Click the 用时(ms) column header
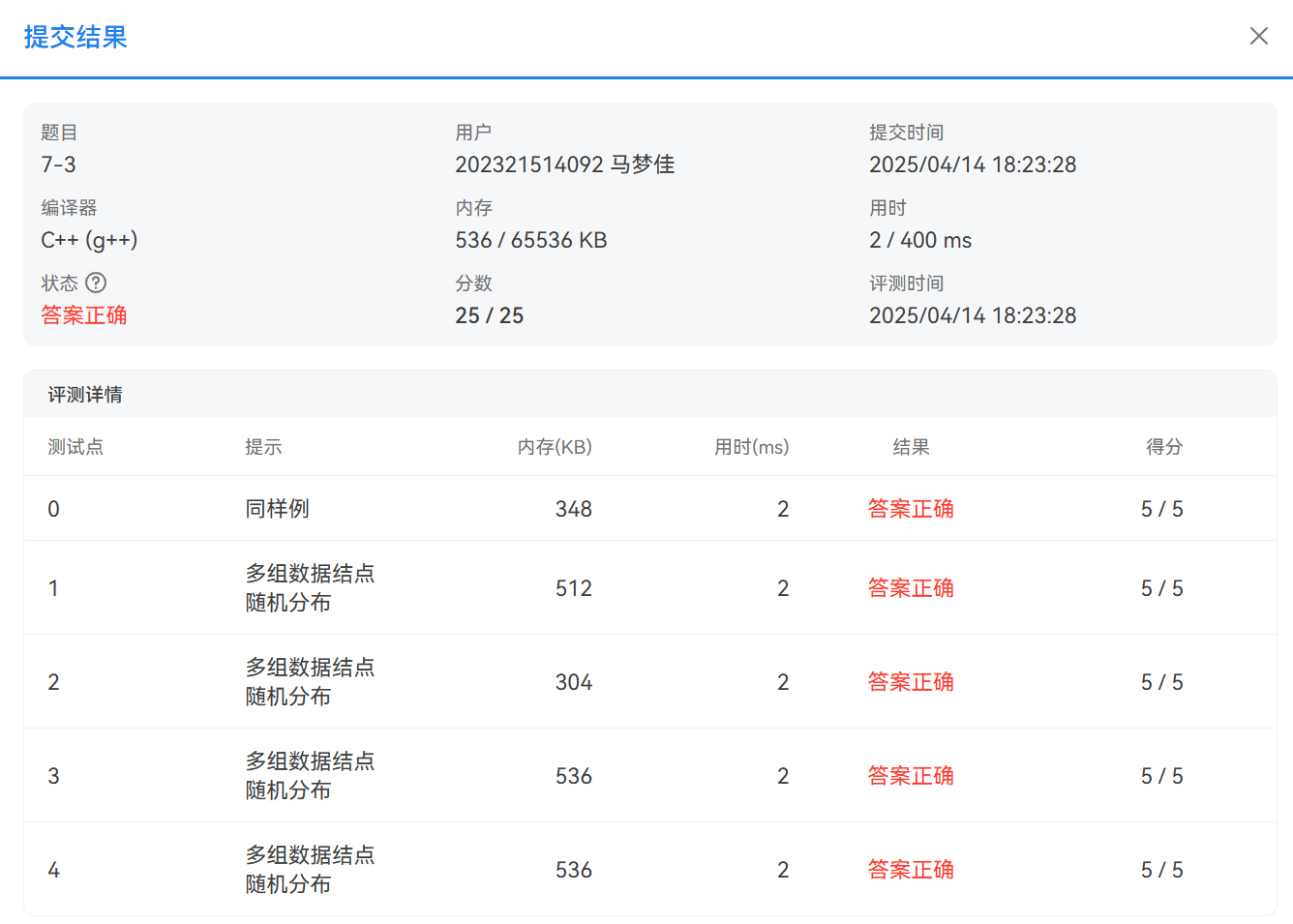Image resolution: width=1293 pixels, height=924 pixels. click(x=752, y=447)
